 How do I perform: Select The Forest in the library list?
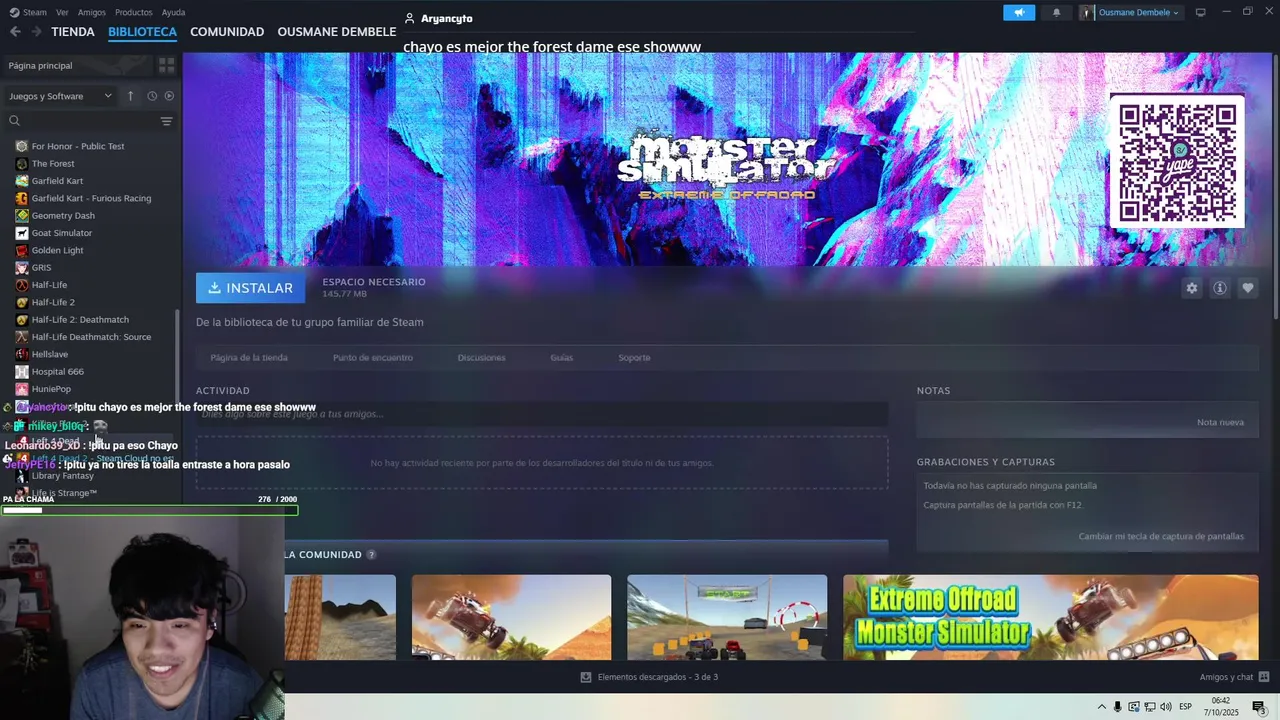tap(53, 163)
